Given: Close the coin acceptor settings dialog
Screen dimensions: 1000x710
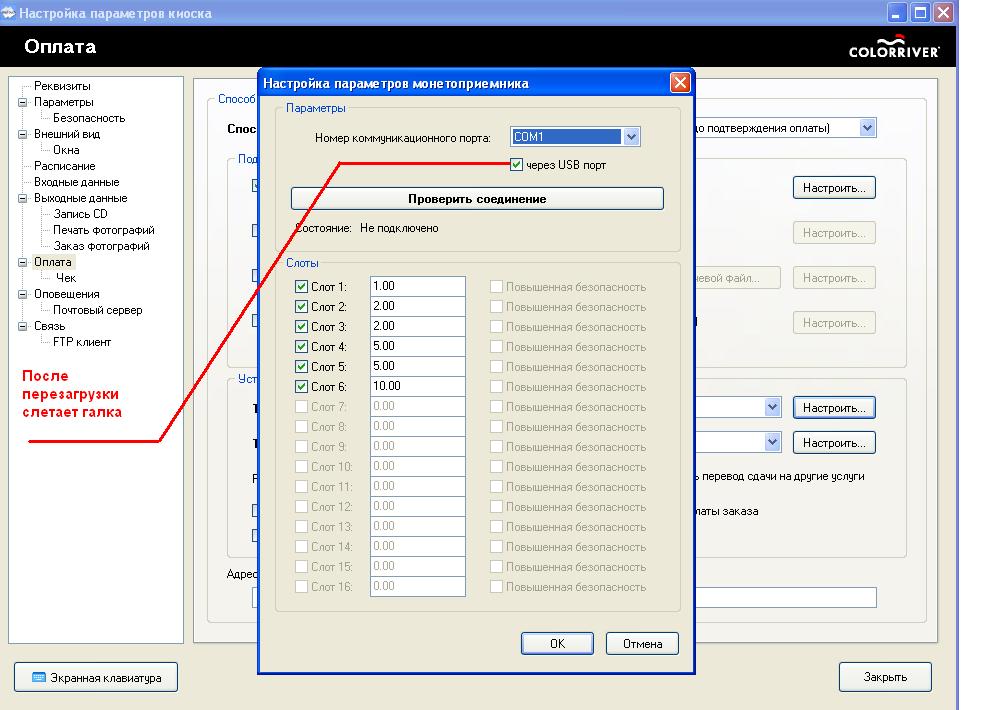Looking at the screenshot, I should (x=679, y=83).
